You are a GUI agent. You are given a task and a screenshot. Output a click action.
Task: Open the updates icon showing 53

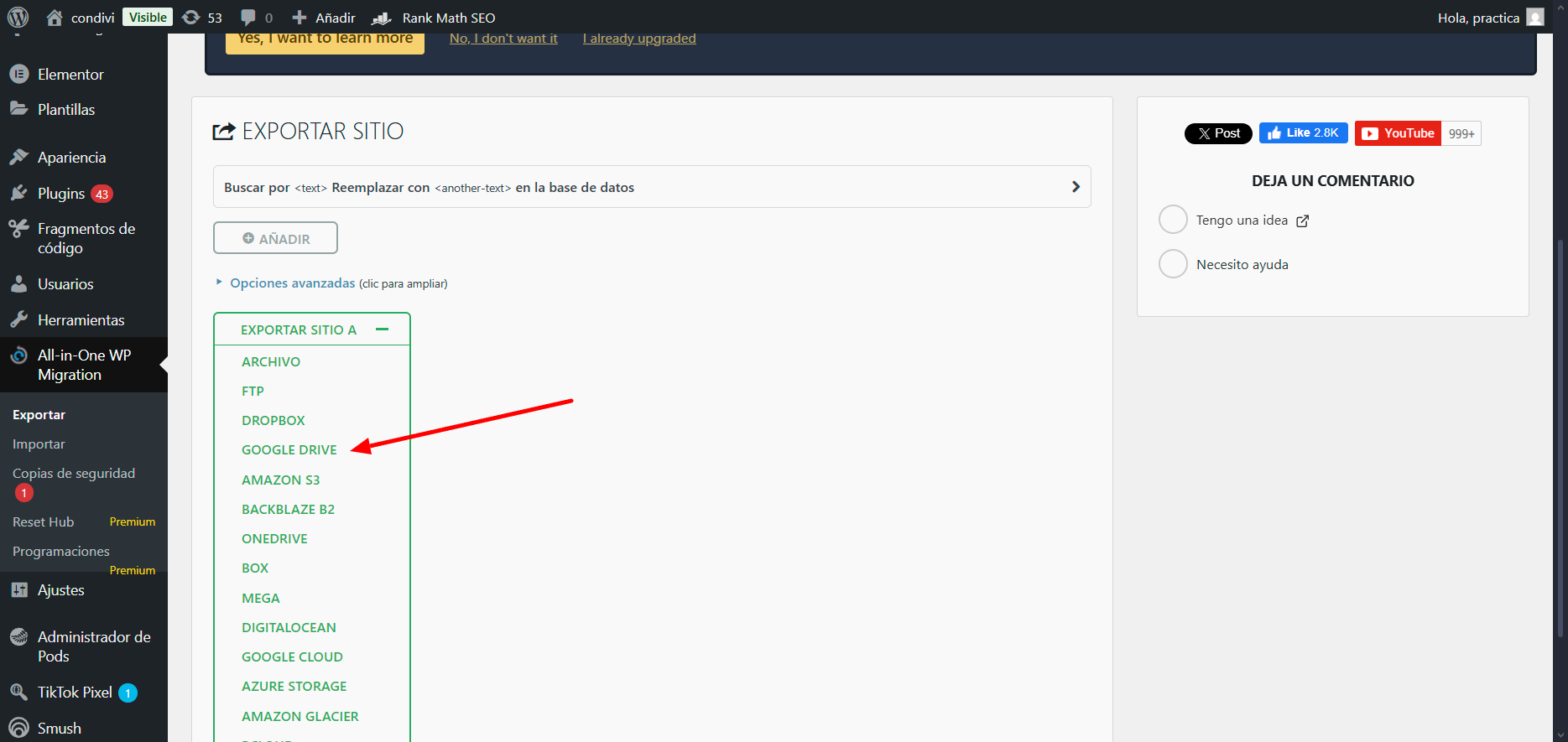pos(191,18)
